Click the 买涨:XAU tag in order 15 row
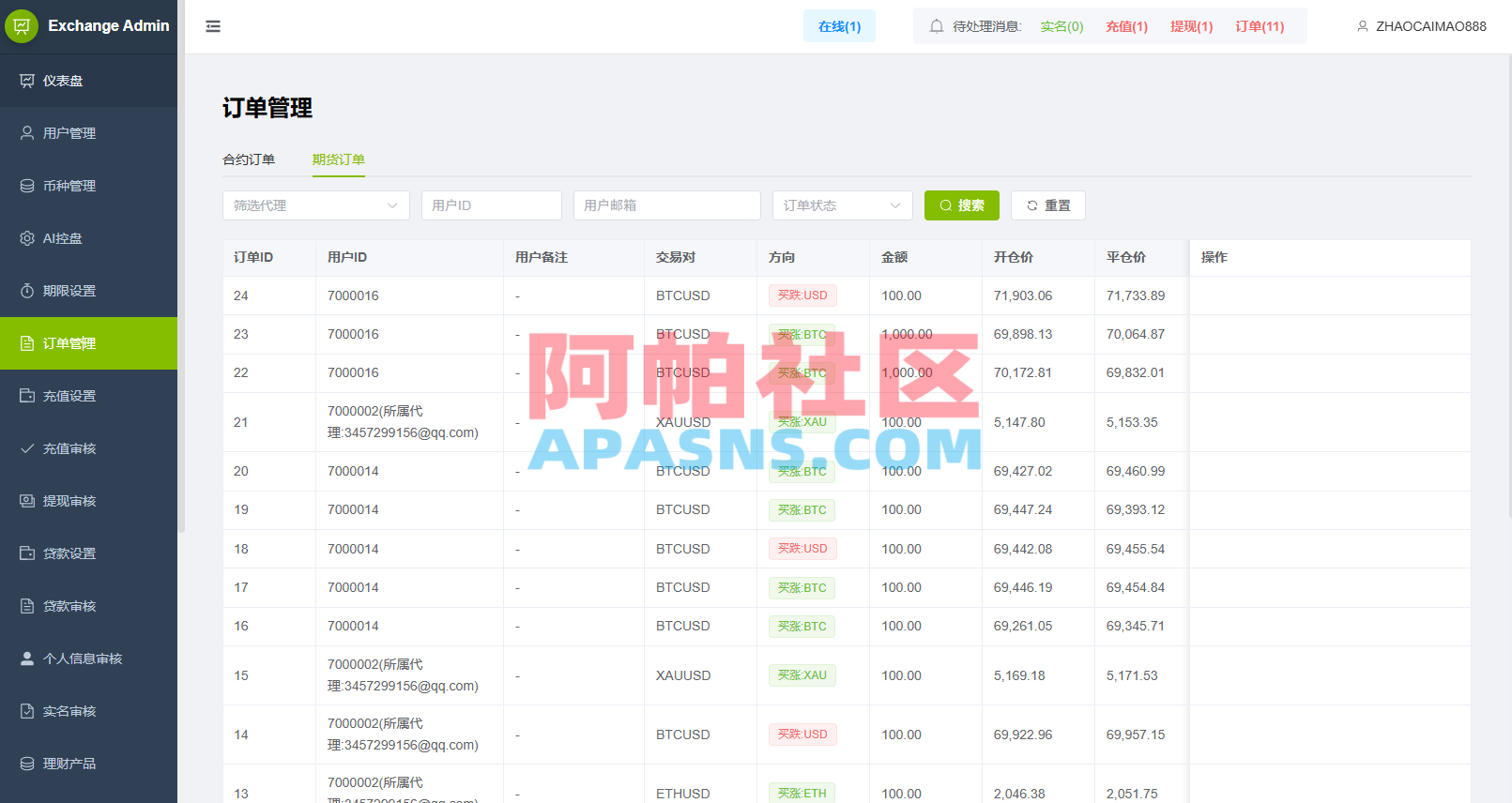1512x803 pixels. coord(802,675)
